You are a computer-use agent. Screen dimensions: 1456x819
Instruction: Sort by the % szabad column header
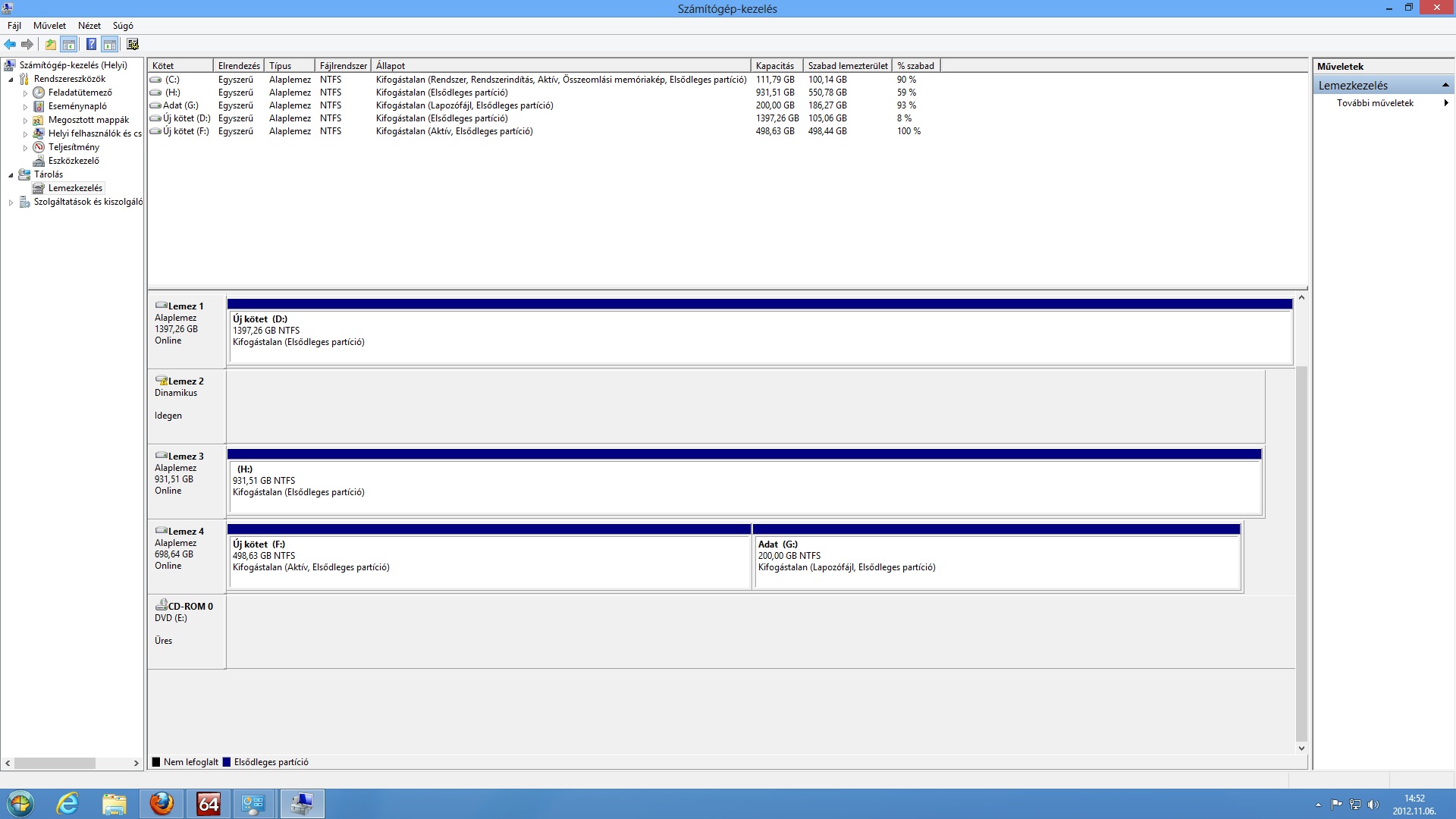click(x=916, y=66)
